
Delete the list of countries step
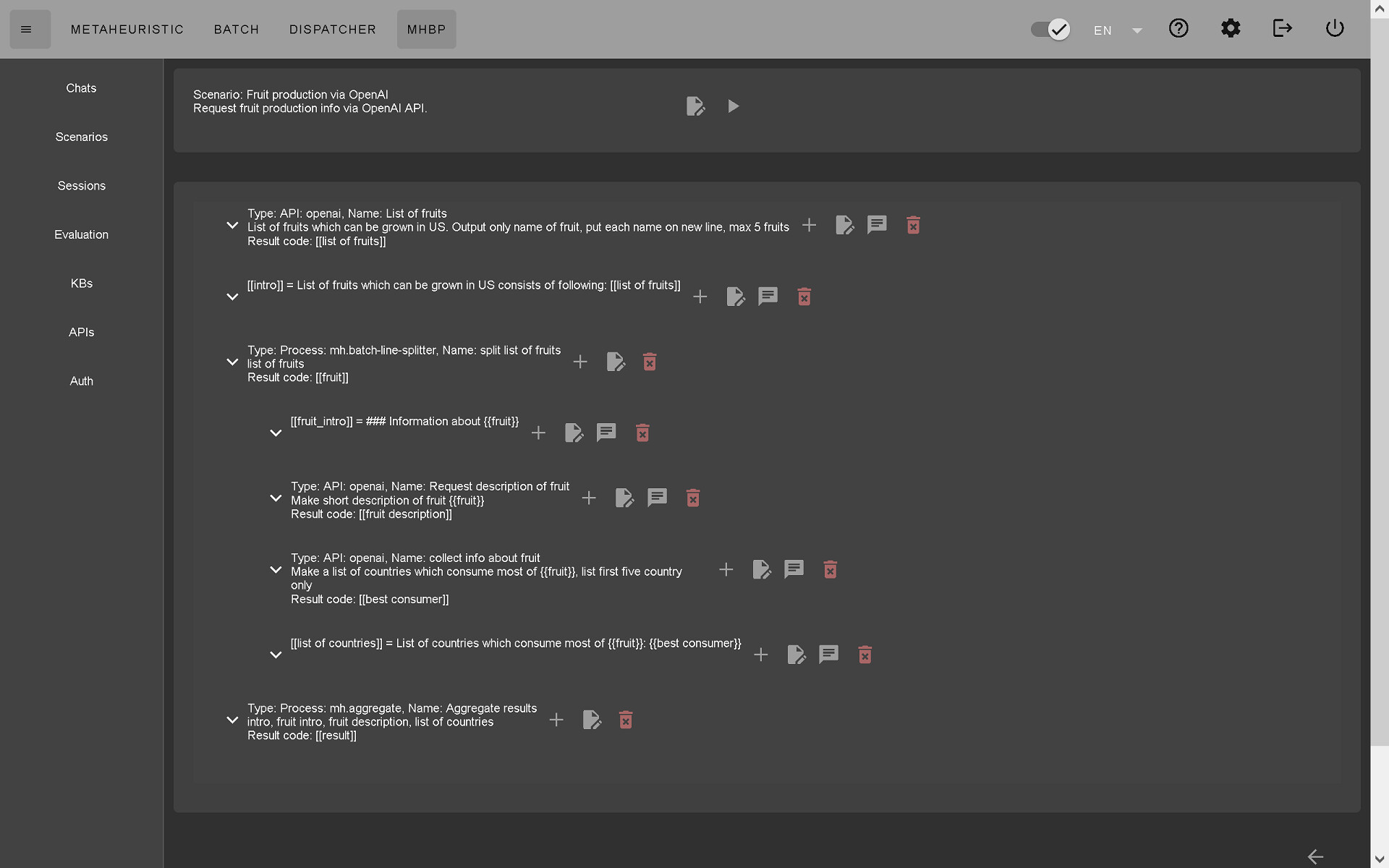point(865,655)
